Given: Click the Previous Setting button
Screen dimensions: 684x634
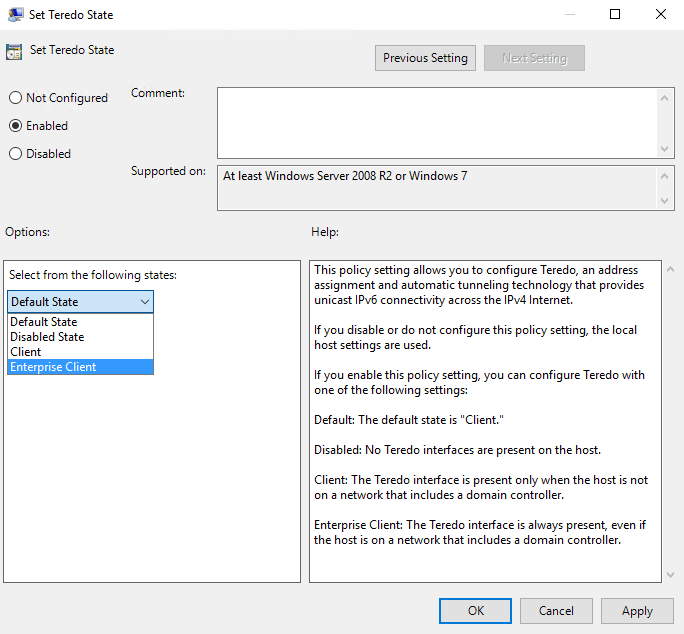Looking at the screenshot, I should (x=425, y=58).
